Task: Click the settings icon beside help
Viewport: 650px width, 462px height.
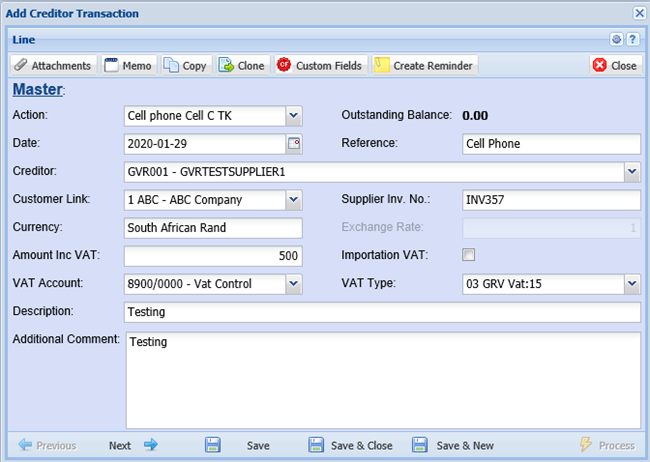Action: coord(617,39)
